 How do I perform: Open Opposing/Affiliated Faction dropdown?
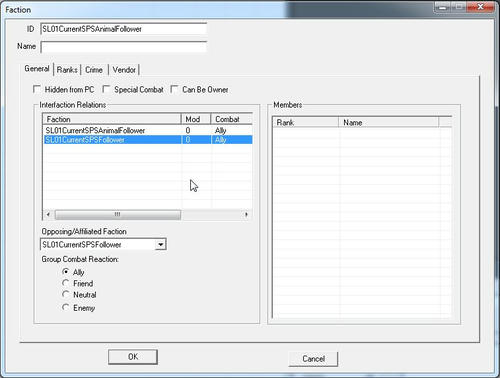pos(161,244)
